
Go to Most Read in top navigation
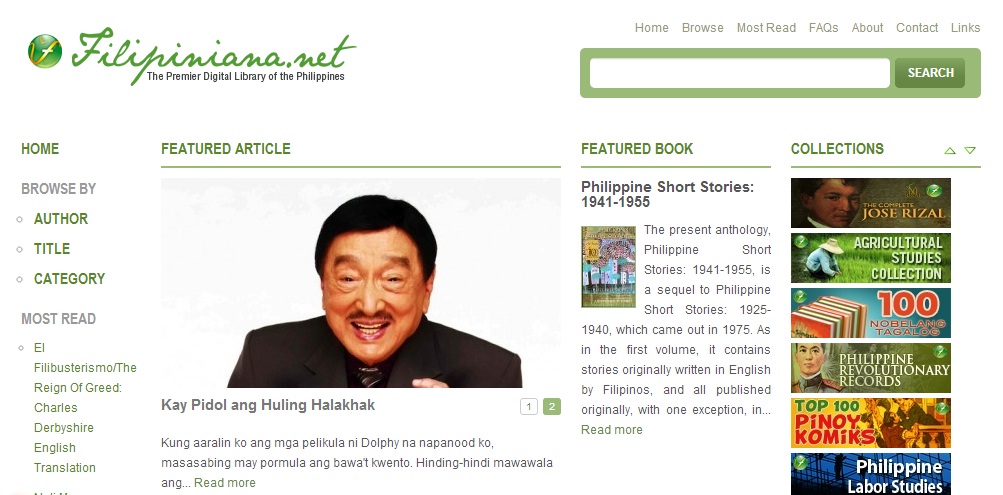point(766,28)
